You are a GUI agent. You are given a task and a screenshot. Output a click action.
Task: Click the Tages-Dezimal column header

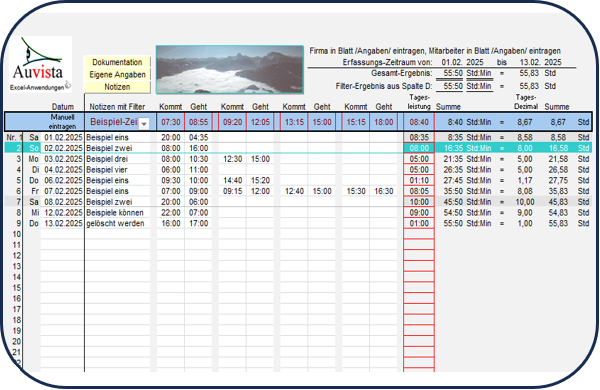[x=526, y=102]
